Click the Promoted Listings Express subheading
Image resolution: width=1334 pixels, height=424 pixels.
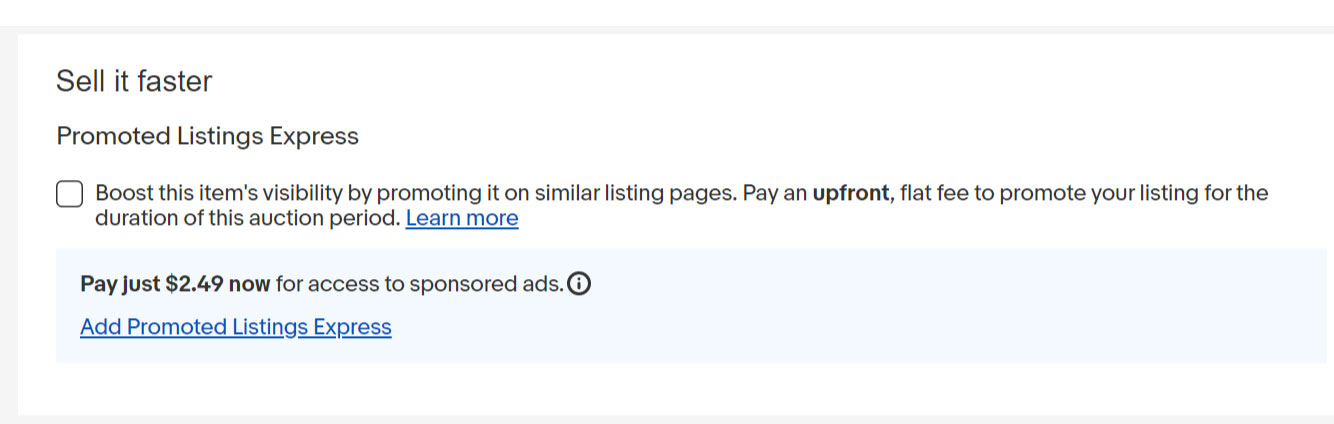[x=207, y=136]
